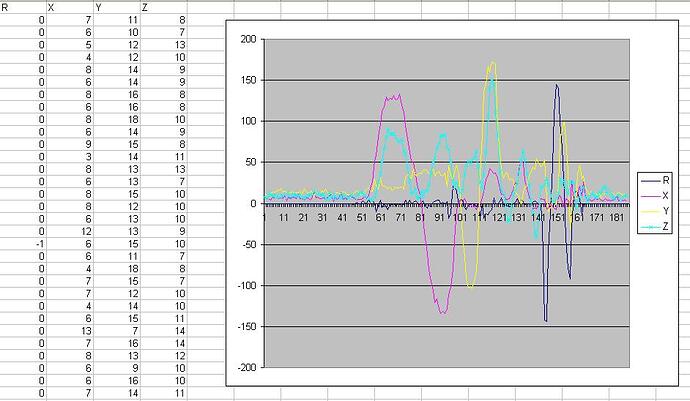Select the yellow Y series line at its highest peak
Image resolution: width=690 pixels, height=401 pixels.
click(x=492, y=63)
